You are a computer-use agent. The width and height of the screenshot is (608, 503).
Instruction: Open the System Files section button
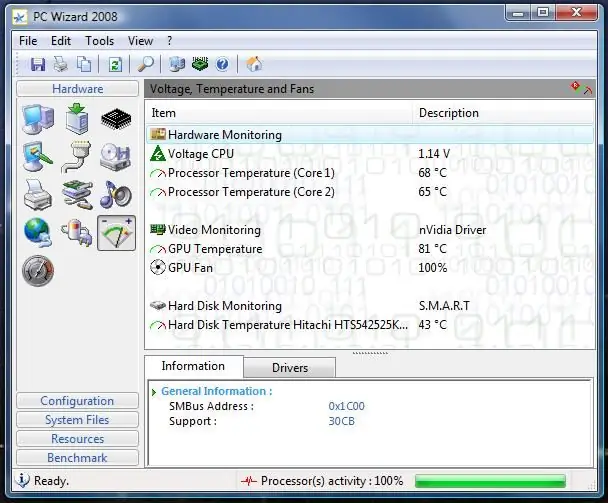pyautogui.click(x=77, y=420)
